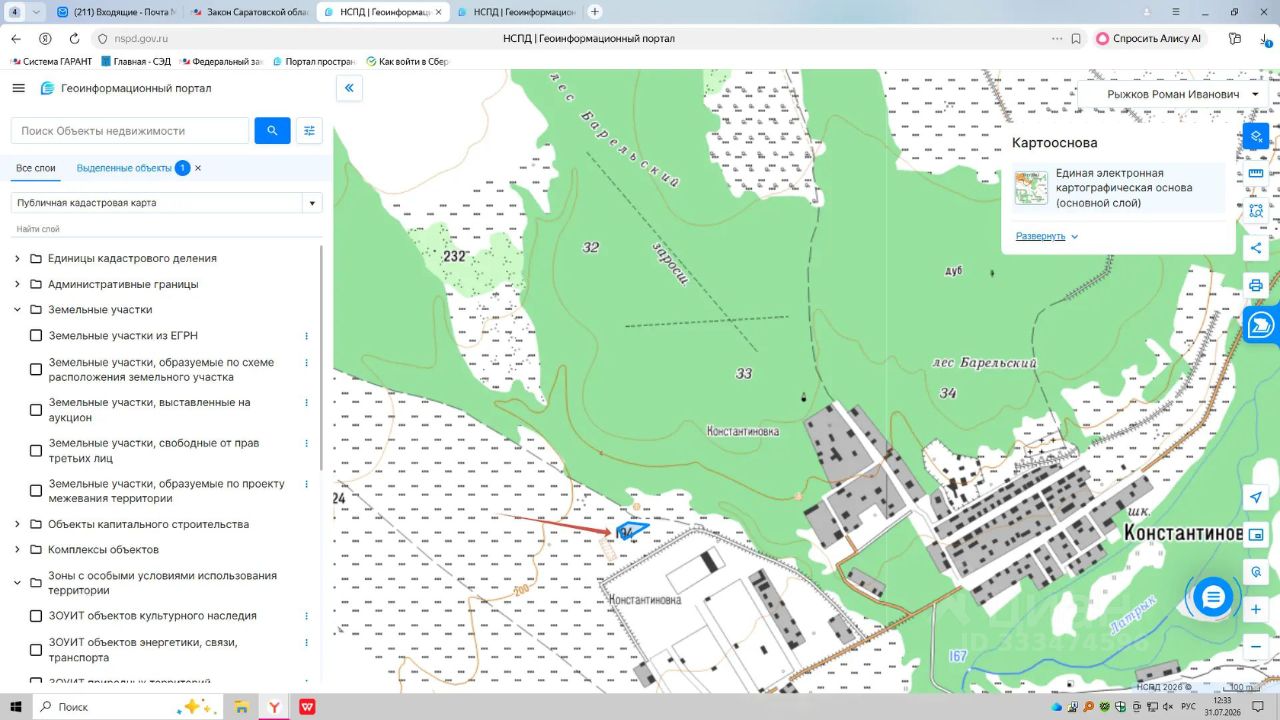Screen dimensions: 1280x720
Task: Expand Единицы кадастрового деления tree node
Action: coord(17,258)
